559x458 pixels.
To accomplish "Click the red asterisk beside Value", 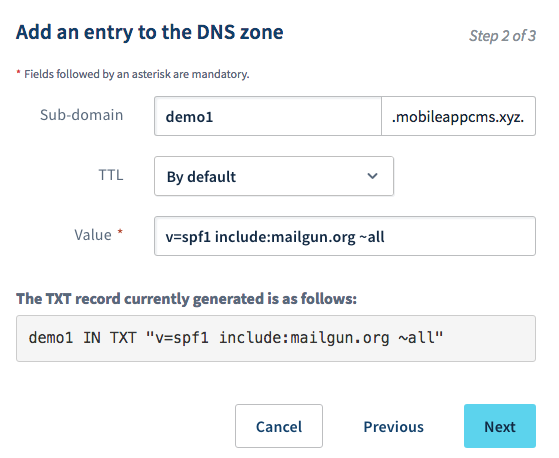I will (120, 232).
